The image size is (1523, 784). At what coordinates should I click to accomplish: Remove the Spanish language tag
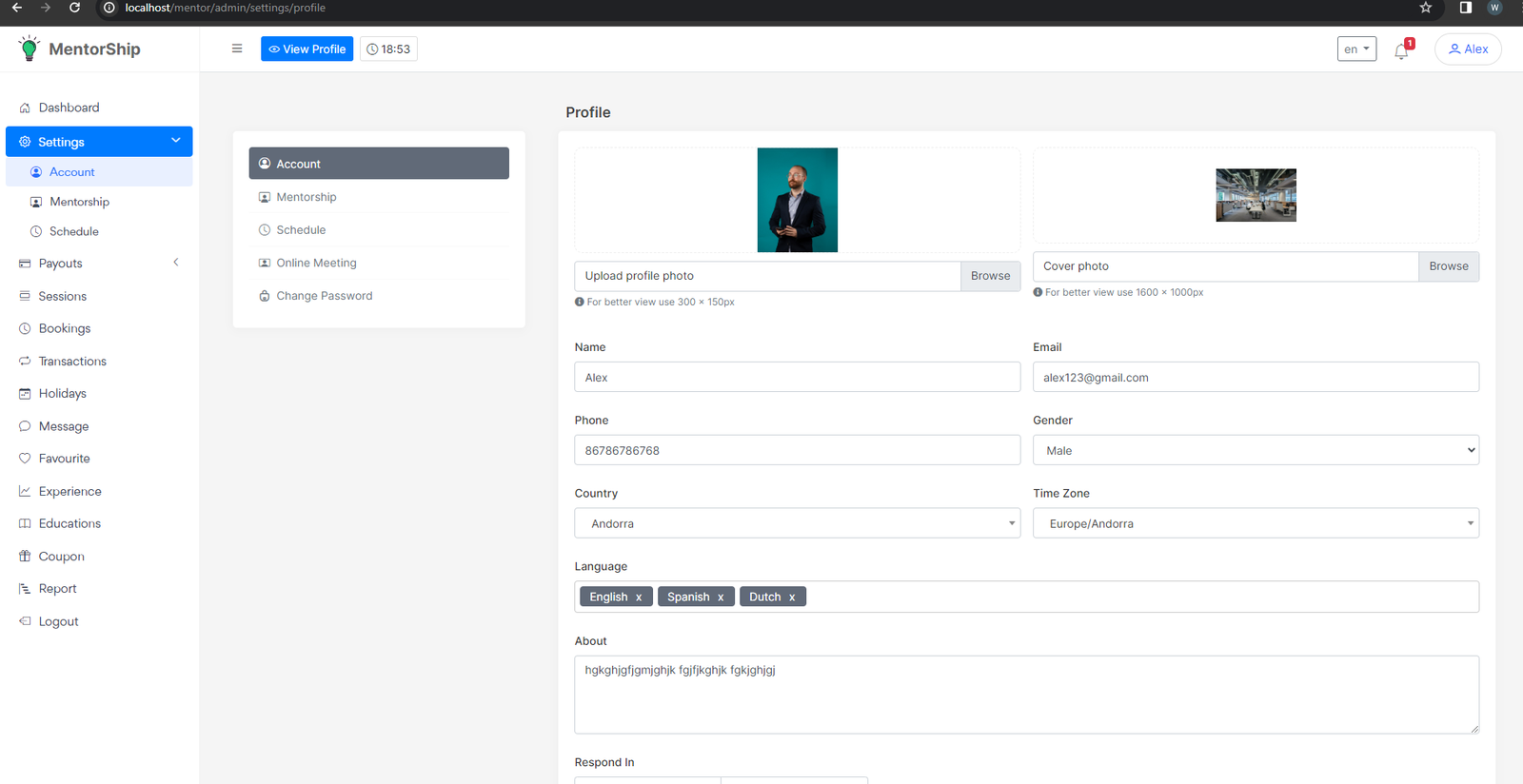coord(721,598)
